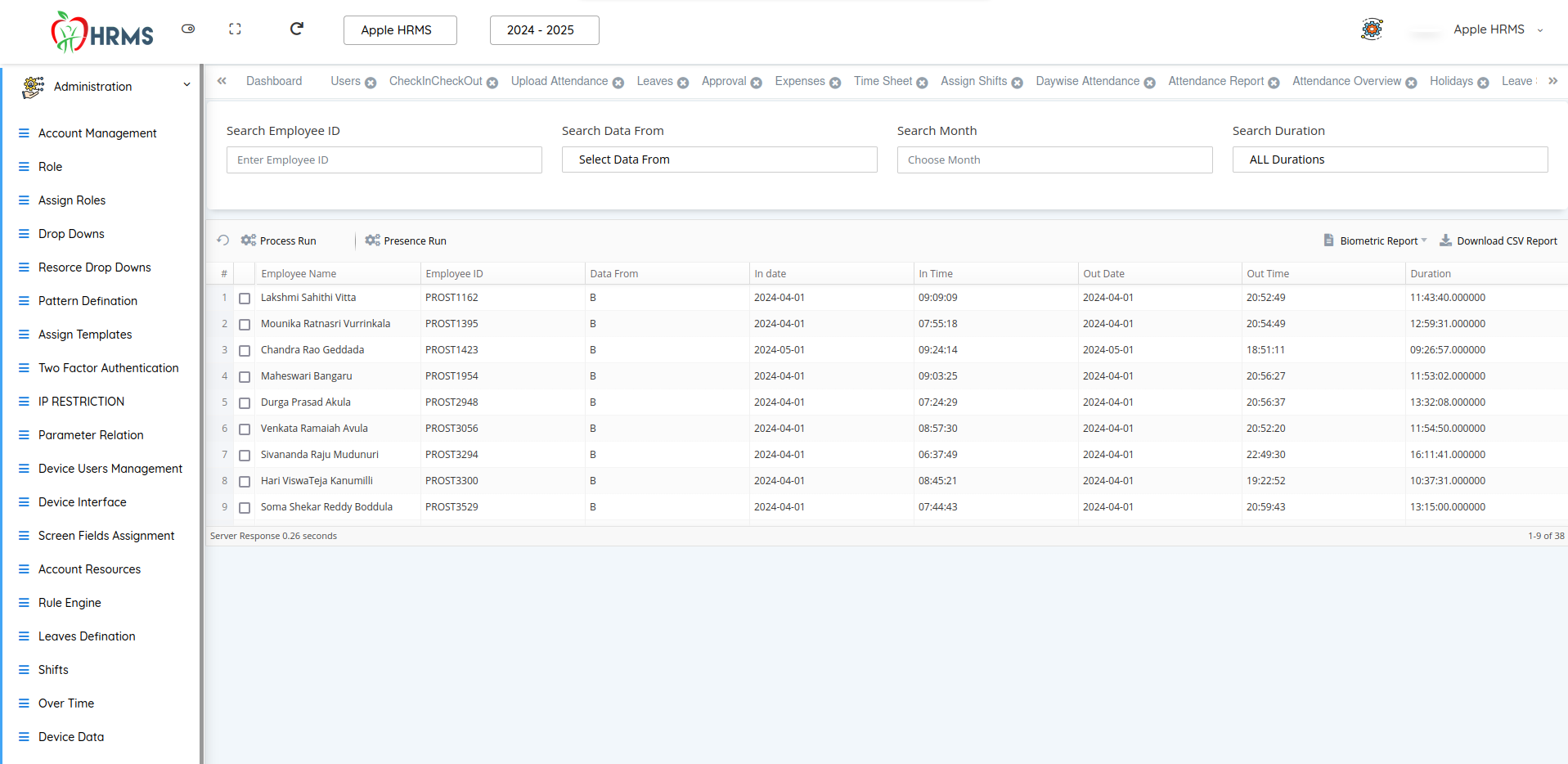Viewport: 1568px width, 764px height.
Task: Open the Time Sheet tab
Action: [x=883, y=81]
